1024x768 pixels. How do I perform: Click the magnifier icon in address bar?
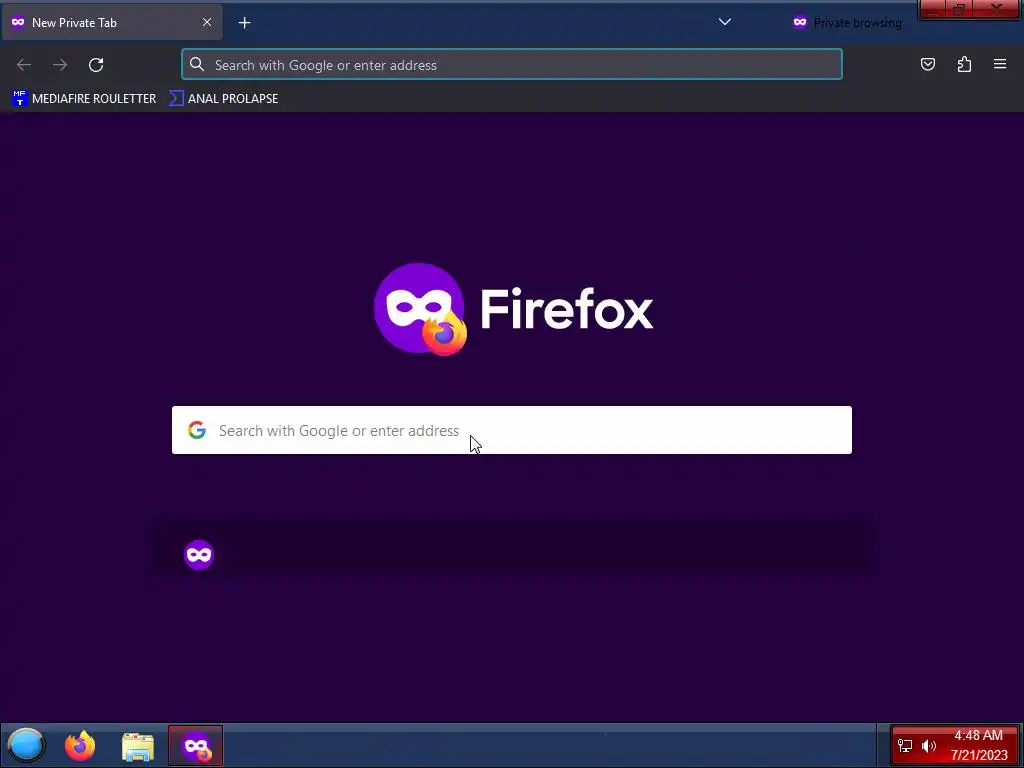pyautogui.click(x=197, y=64)
